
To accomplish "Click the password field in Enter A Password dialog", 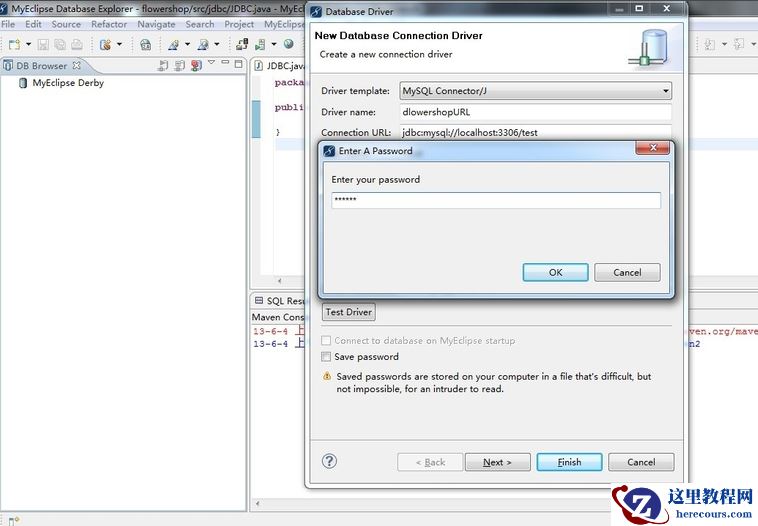I will [496, 200].
